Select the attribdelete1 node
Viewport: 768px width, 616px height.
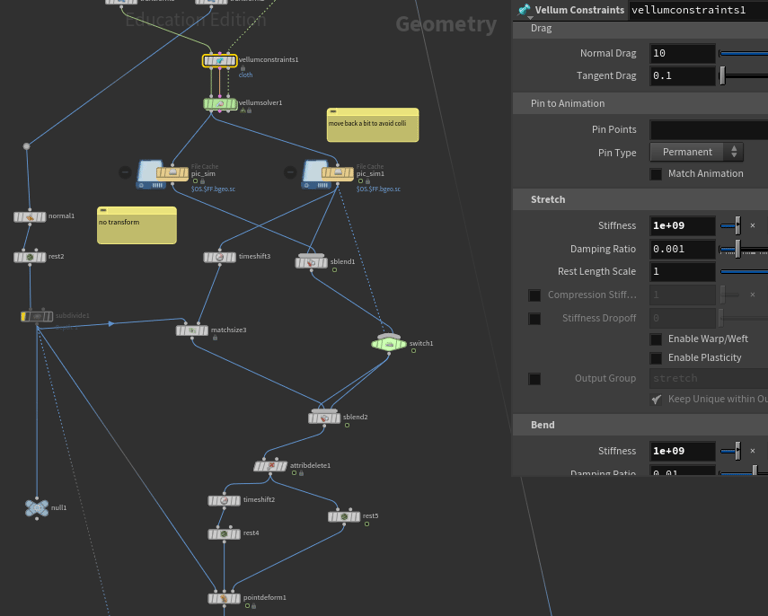[x=270, y=466]
